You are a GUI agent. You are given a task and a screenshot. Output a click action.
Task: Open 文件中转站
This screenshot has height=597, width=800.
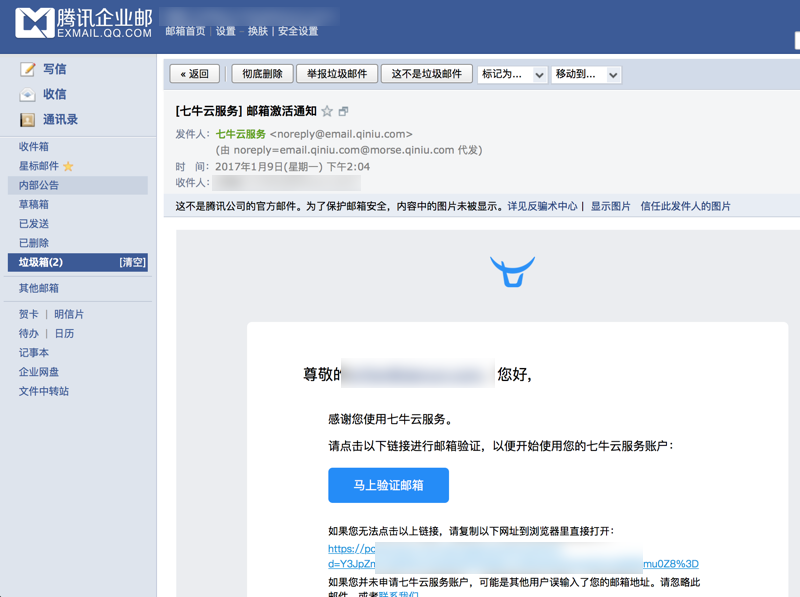click(x=44, y=391)
